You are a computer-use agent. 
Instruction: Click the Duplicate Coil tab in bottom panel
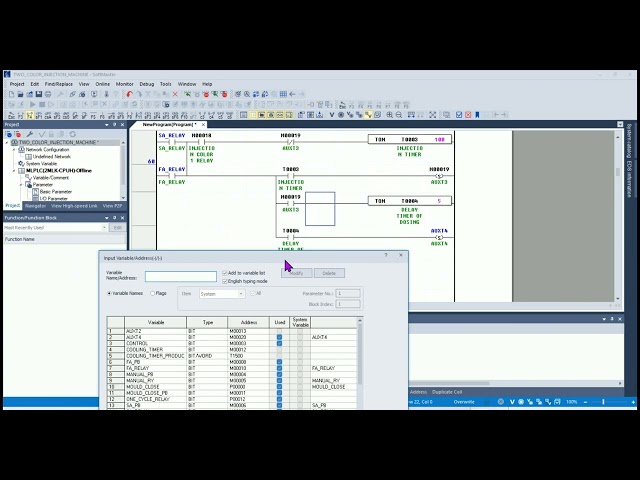pos(447,392)
